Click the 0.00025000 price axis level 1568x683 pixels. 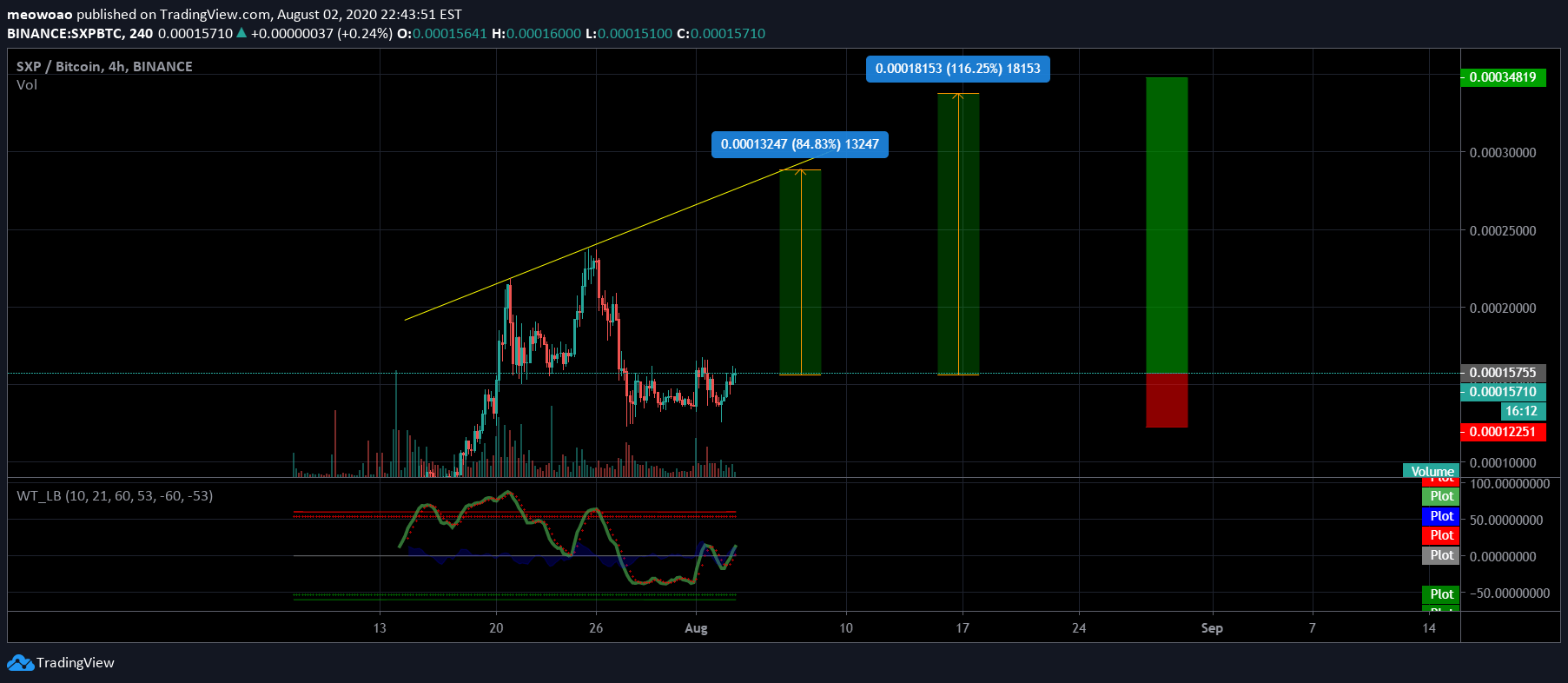tap(1503, 230)
